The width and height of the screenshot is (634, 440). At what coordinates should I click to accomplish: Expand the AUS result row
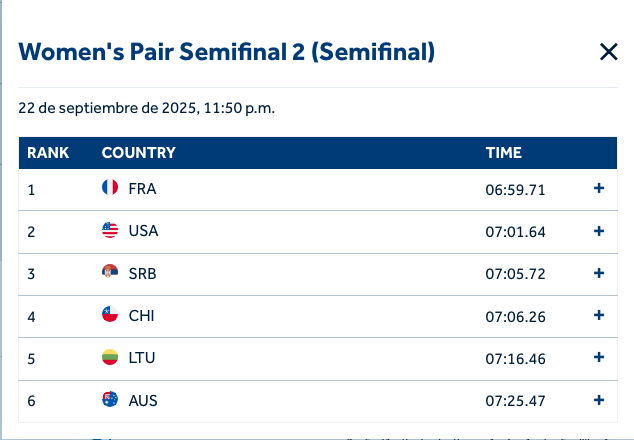point(599,400)
